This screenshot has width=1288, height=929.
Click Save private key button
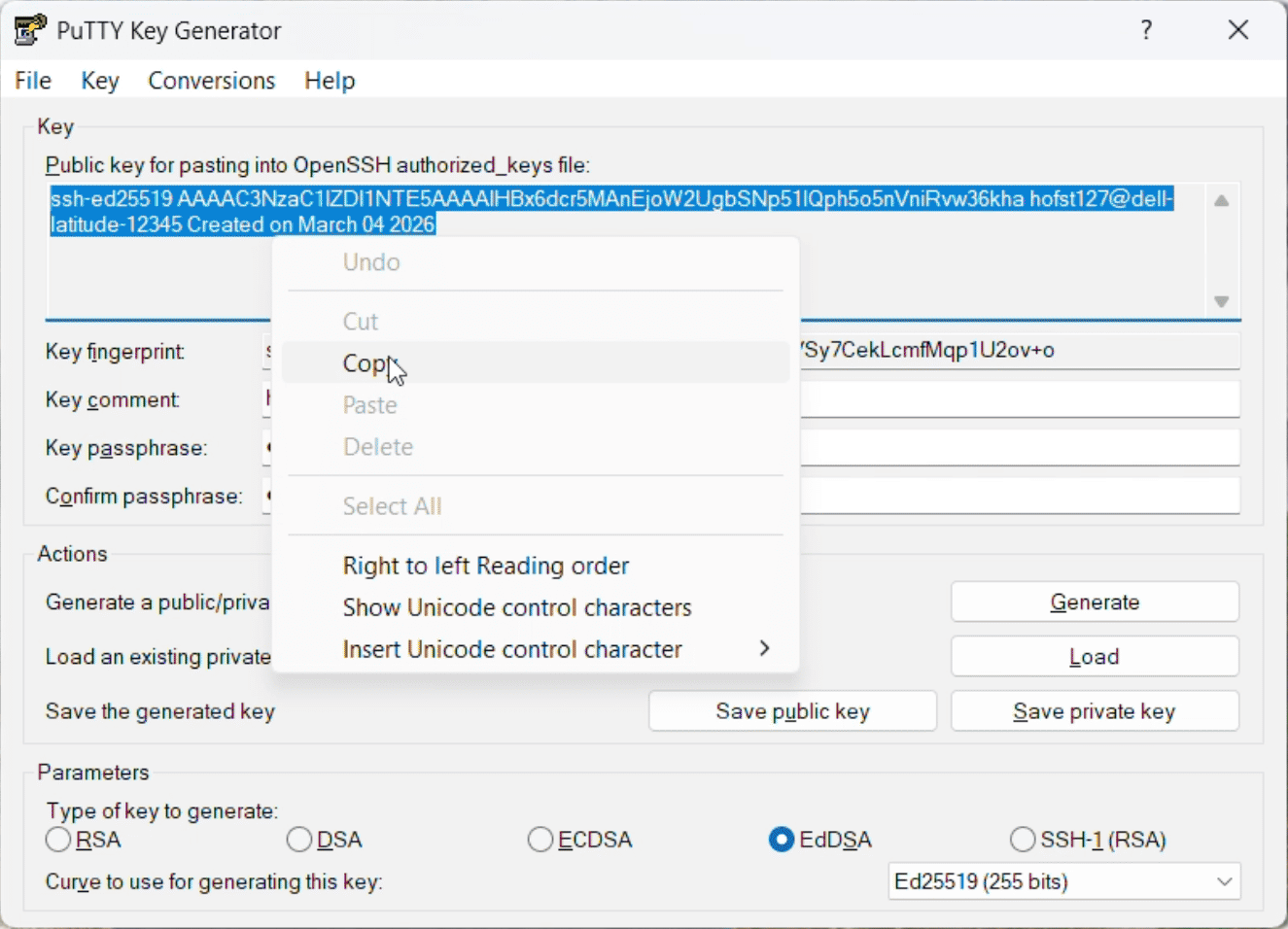tap(1095, 711)
